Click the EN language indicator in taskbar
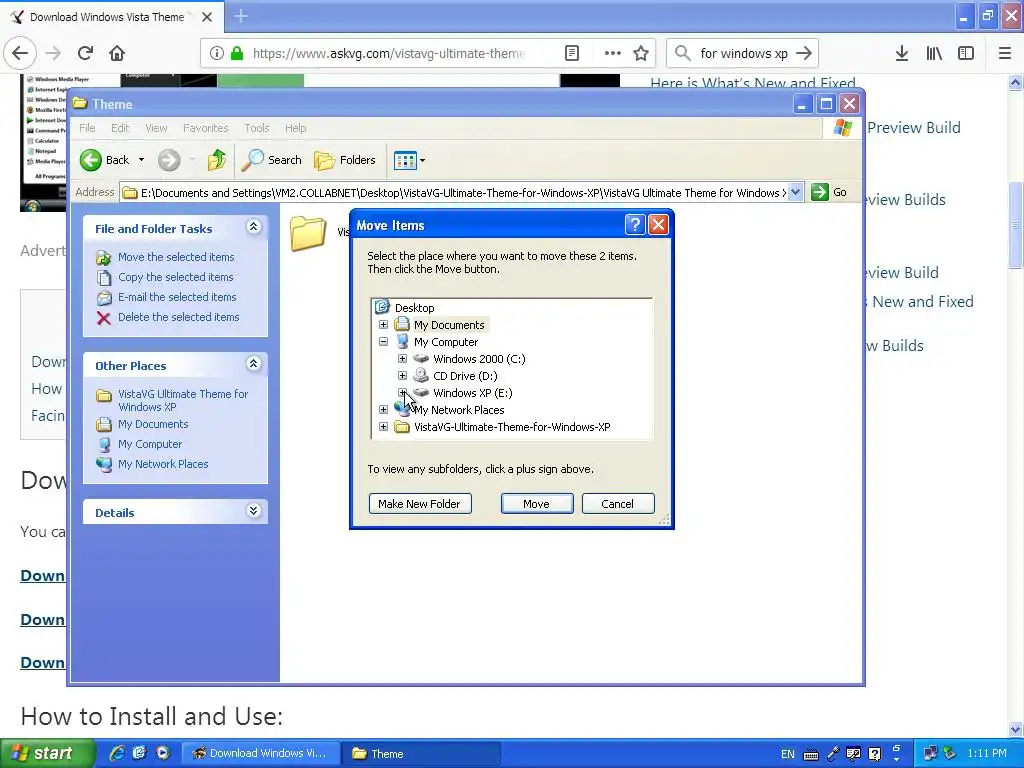 click(x=787, y=754)
